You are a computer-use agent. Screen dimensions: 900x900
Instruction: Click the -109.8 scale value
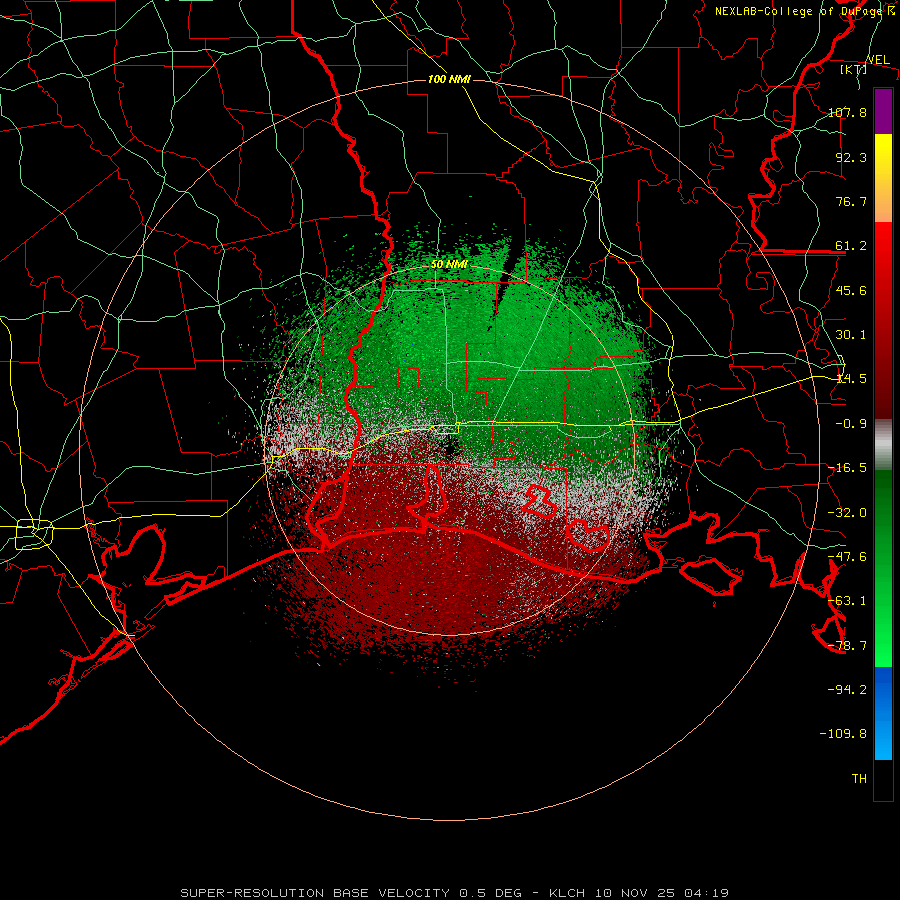click(x=843, y=734)
